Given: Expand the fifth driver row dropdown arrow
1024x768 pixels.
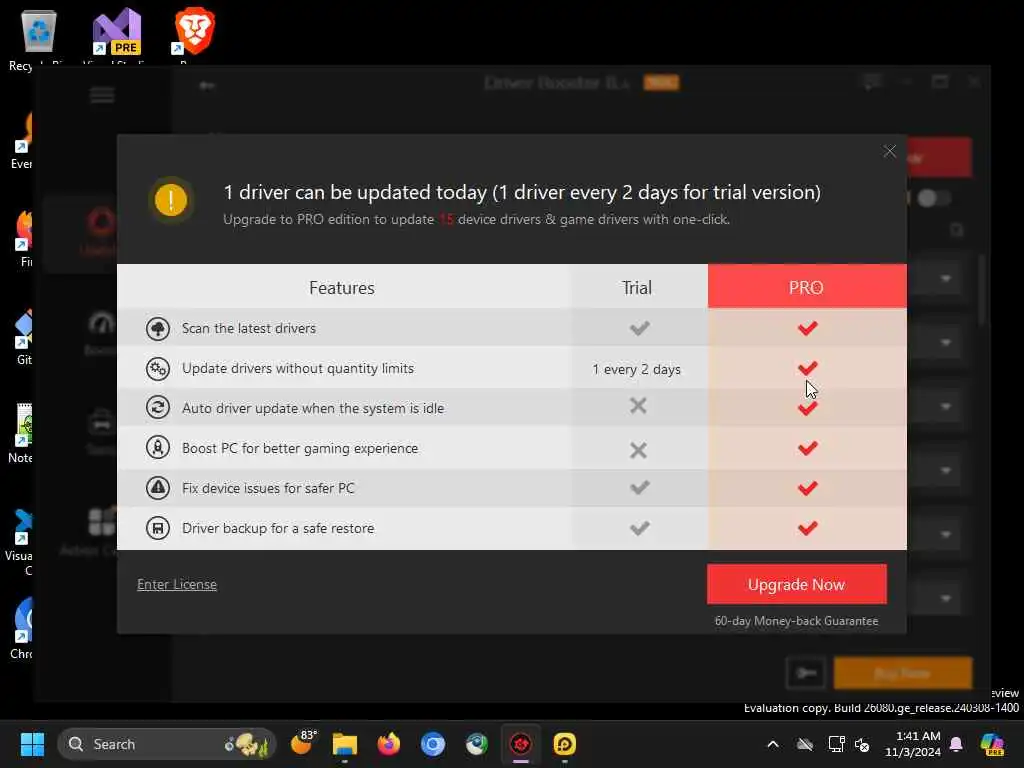Looking at the screenshot, I should tap(946, 535).
